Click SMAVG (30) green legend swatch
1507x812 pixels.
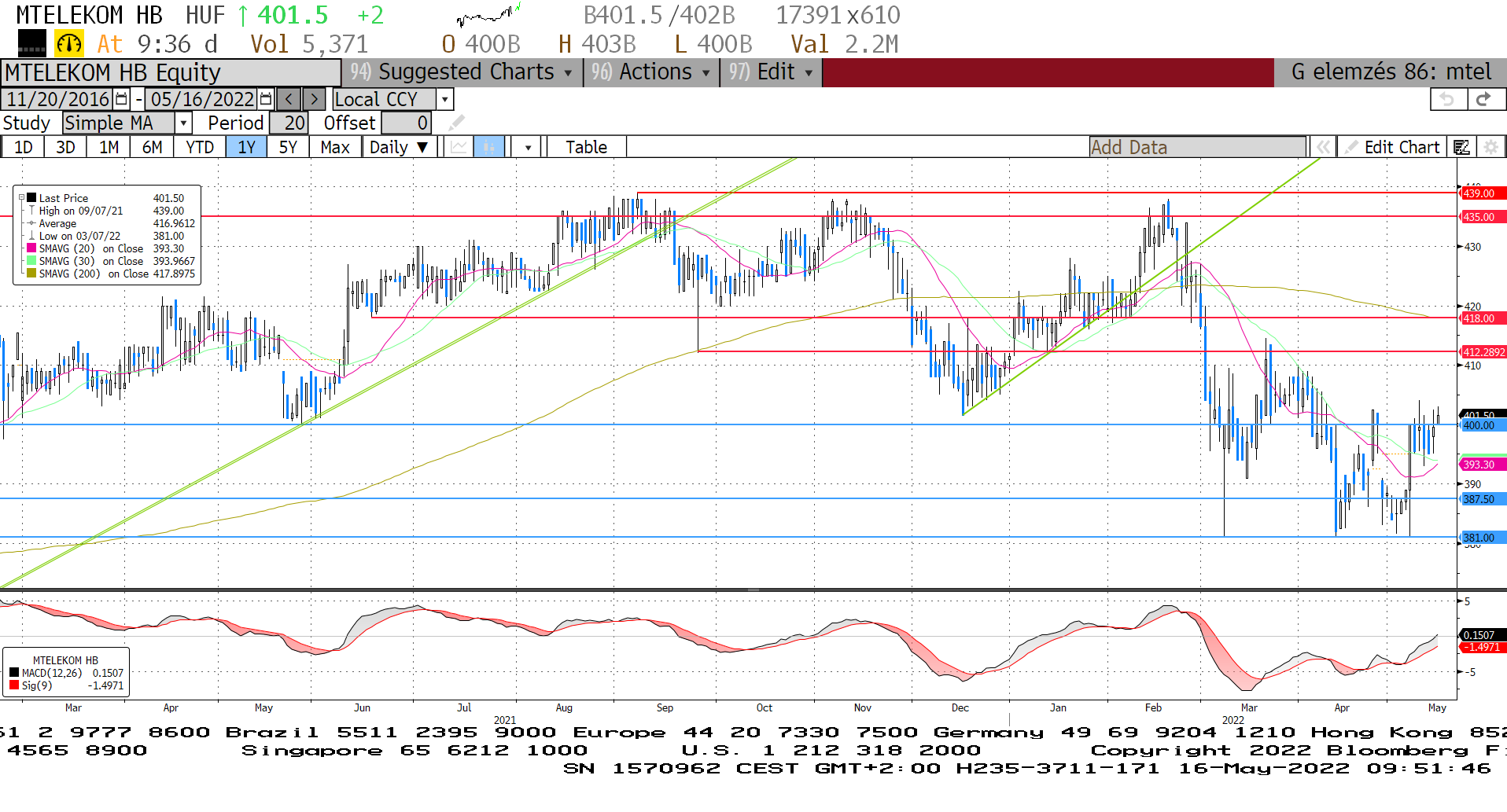point(31,261)
